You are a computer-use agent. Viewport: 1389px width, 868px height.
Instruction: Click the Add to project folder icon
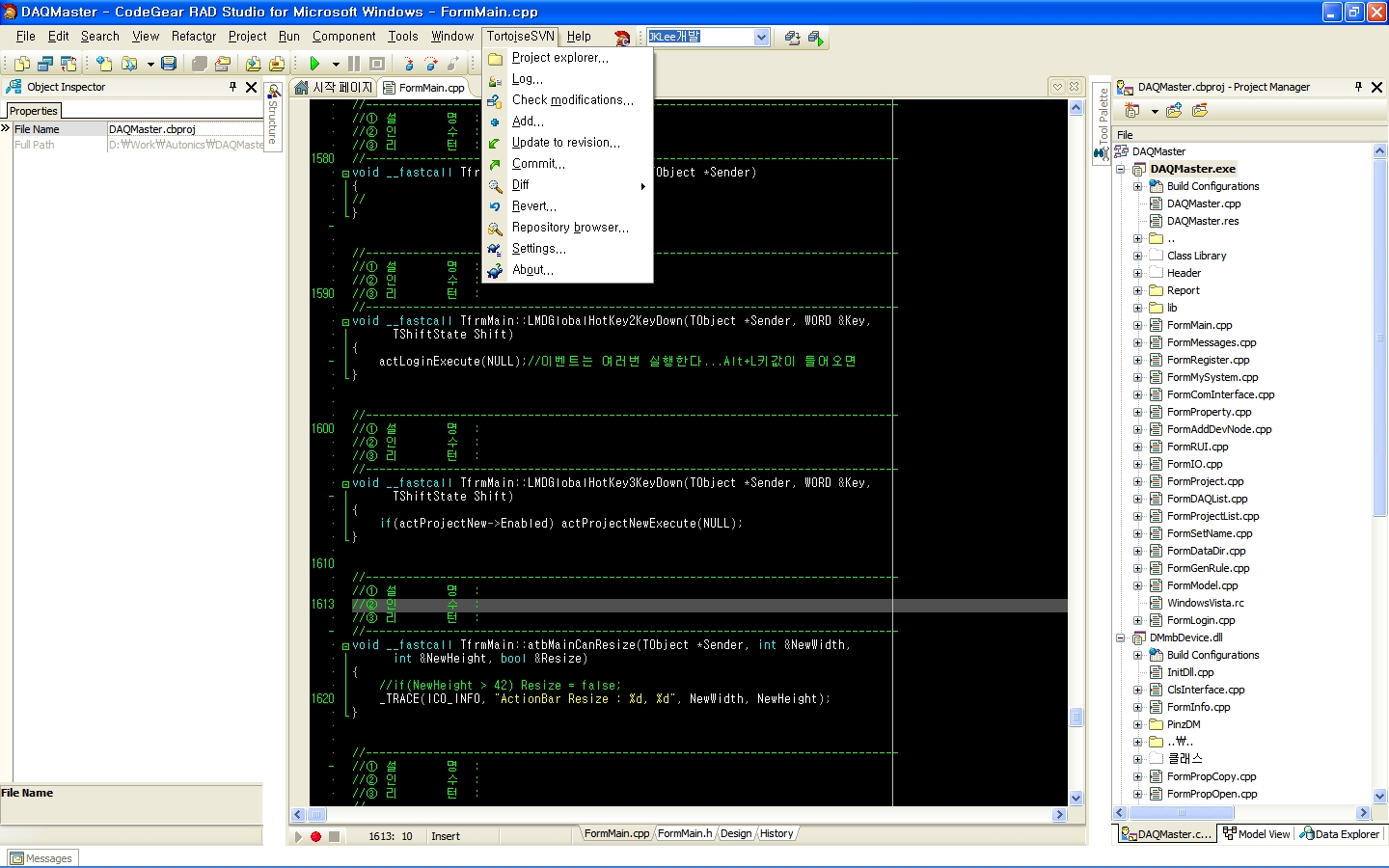click(x=253, y=64)
